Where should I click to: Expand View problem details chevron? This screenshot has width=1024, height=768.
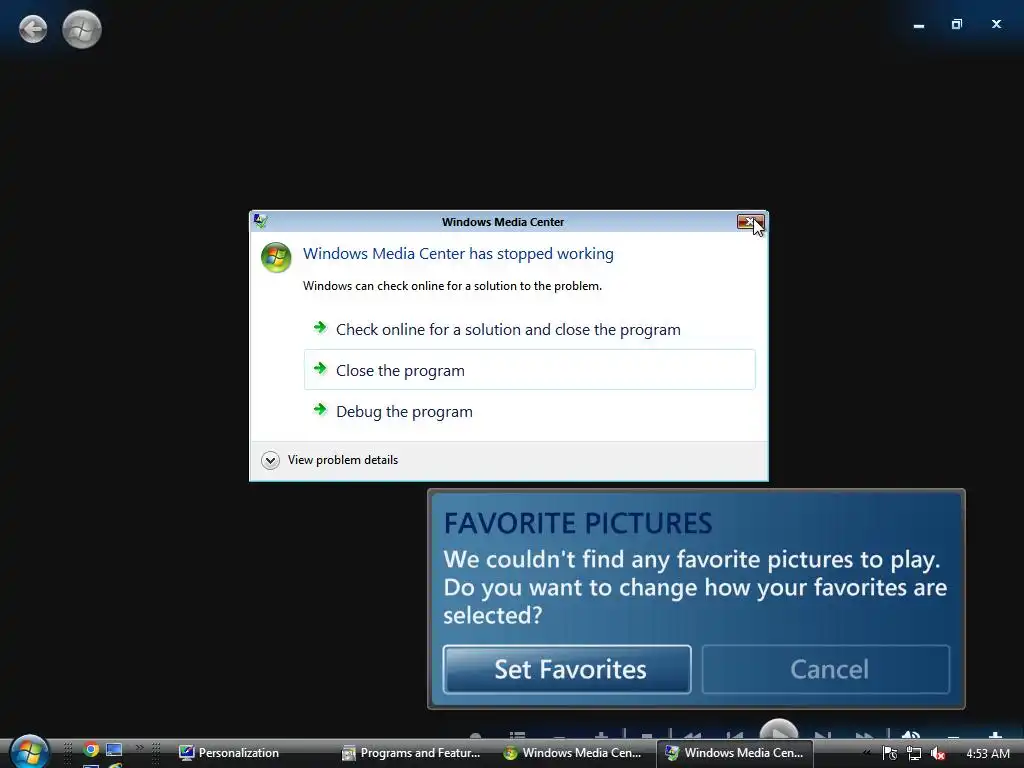270,460
